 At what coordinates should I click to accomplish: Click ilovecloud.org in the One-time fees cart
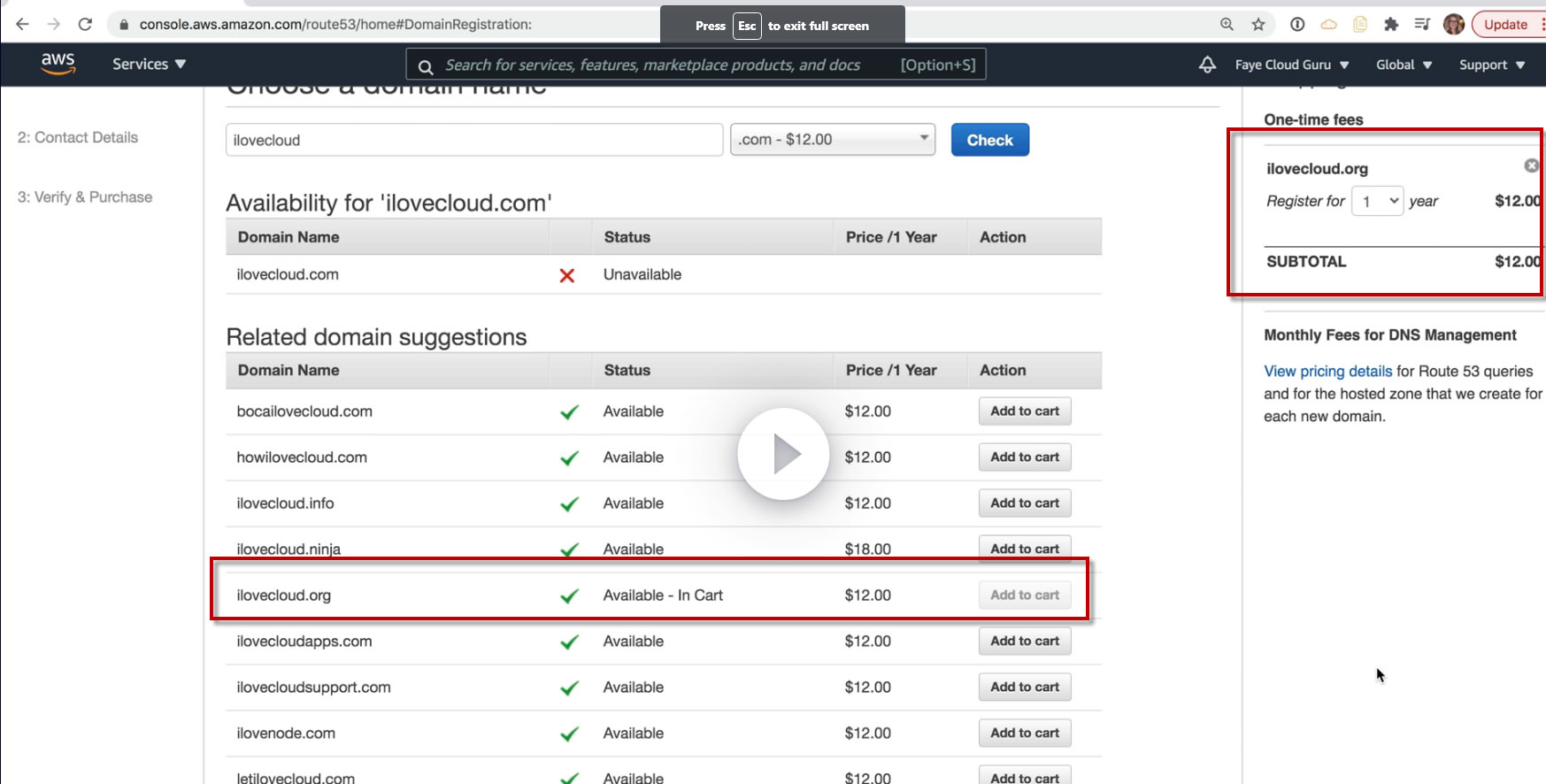1317,169
